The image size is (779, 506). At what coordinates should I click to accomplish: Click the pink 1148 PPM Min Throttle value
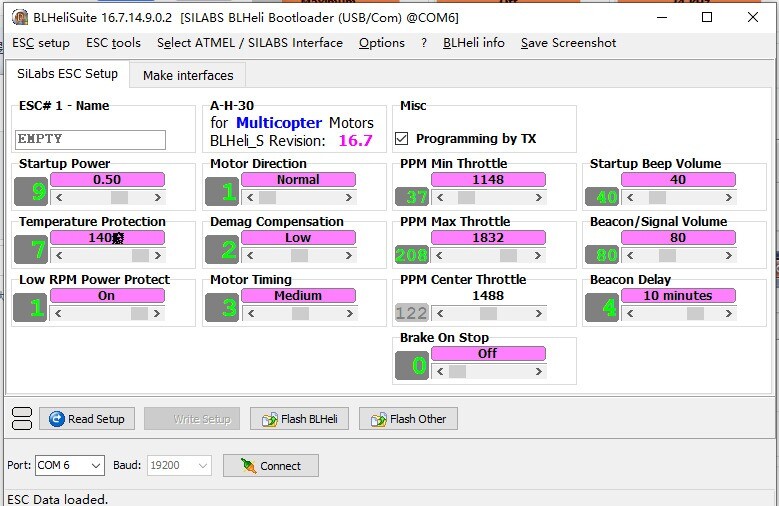[488, 179]
